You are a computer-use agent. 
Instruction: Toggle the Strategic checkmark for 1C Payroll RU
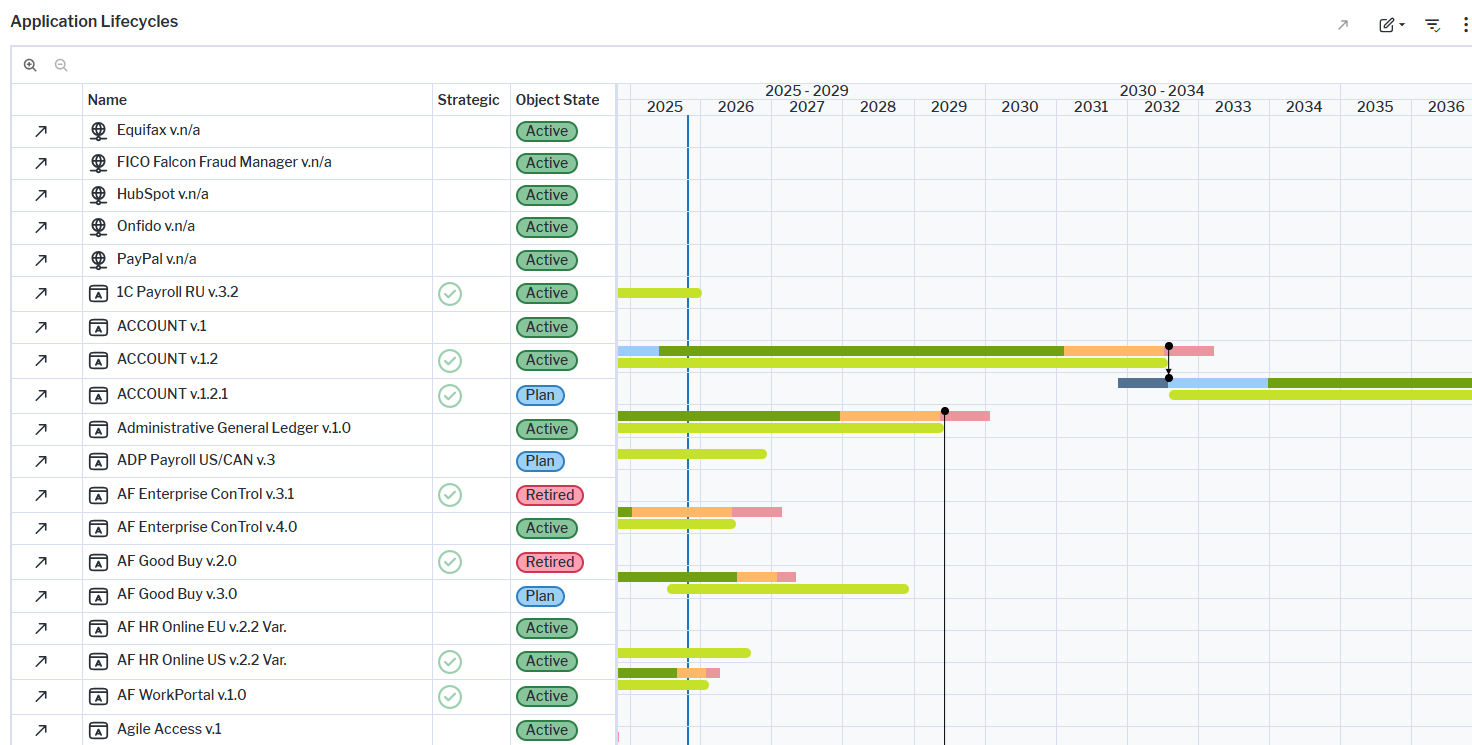(x=450, y=294)
